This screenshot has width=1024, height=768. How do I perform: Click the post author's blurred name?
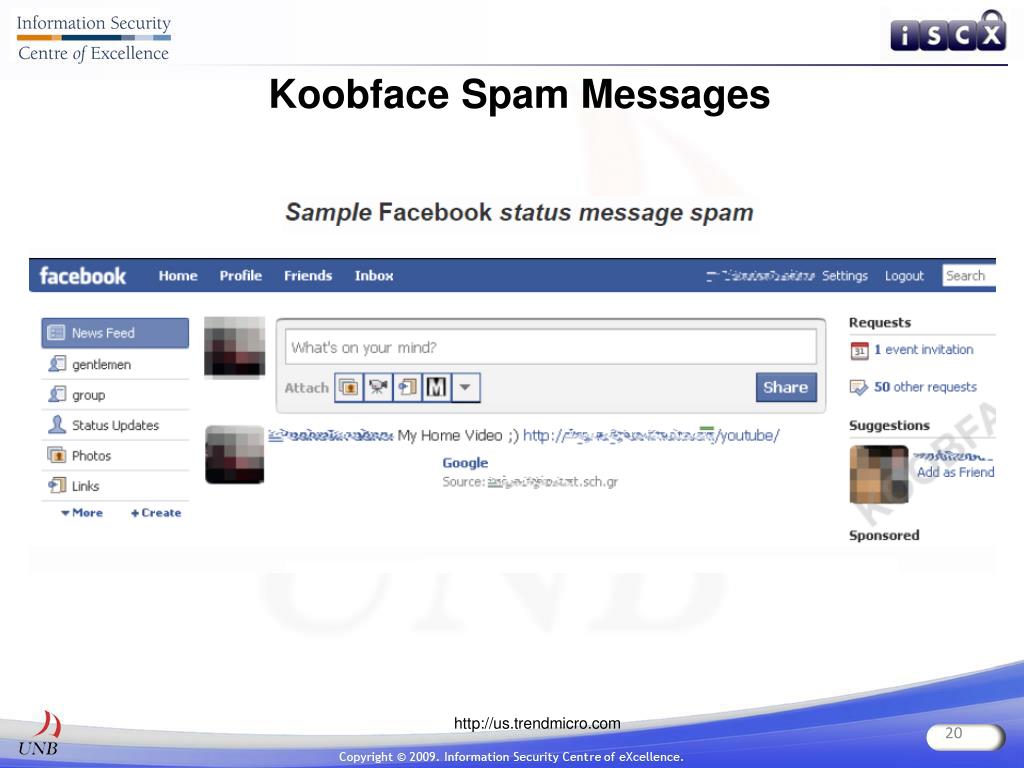coord(330,436)
